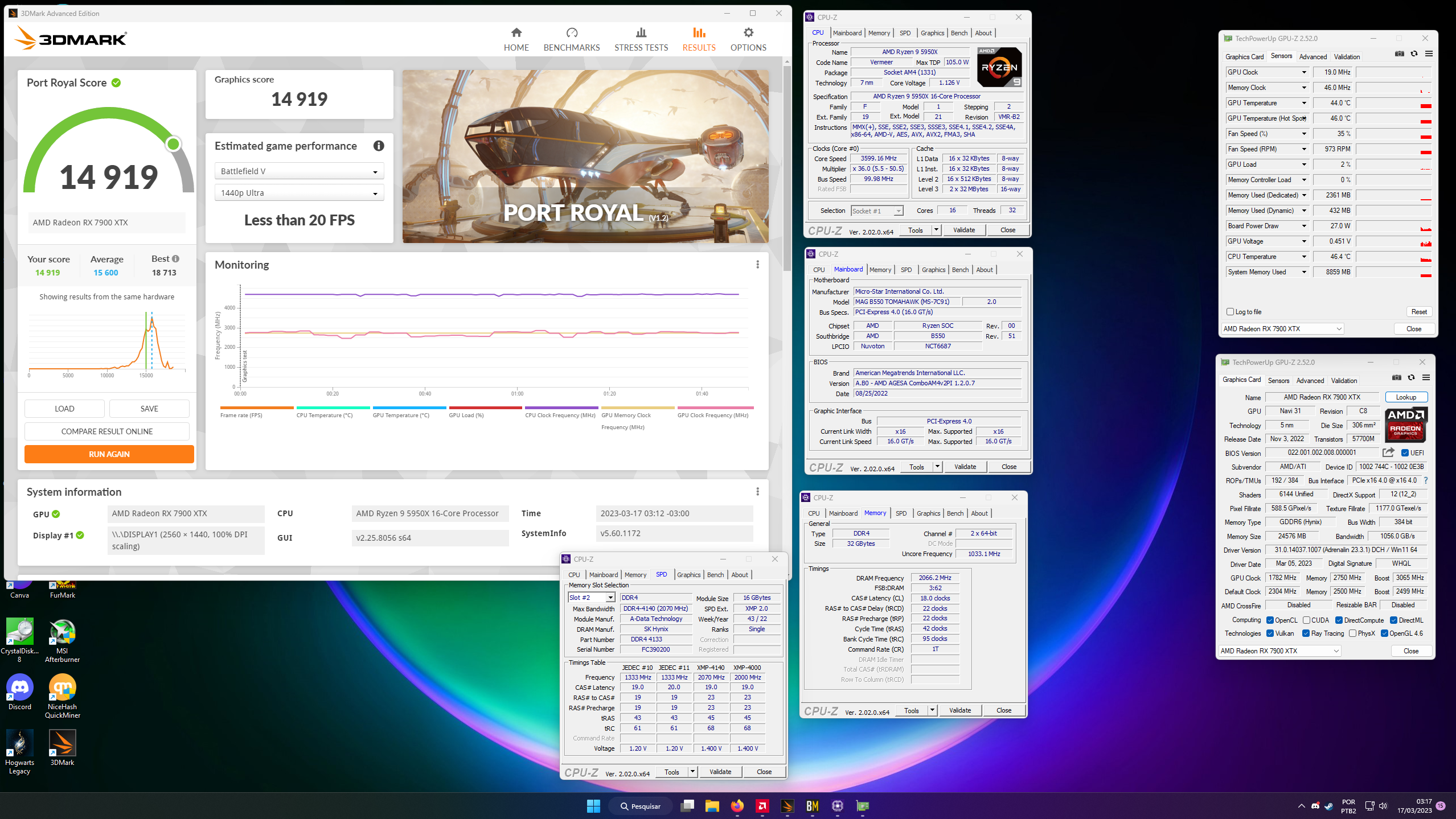Screen dimensions: 1456x819
Task: Click the RUN AGAIN button
Action: (x=109, y=454)
